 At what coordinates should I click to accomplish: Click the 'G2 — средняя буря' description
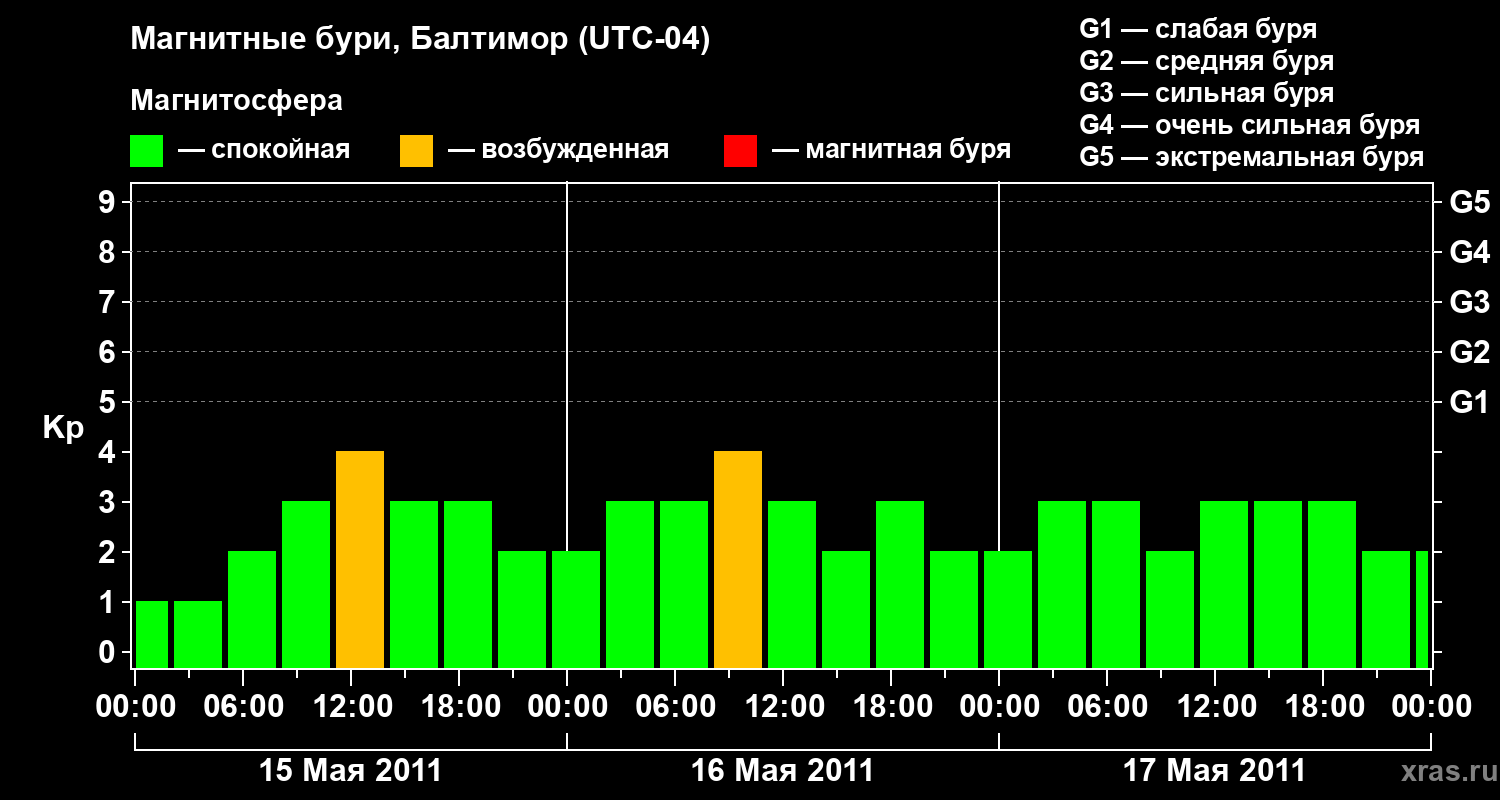pos(1207,61)
